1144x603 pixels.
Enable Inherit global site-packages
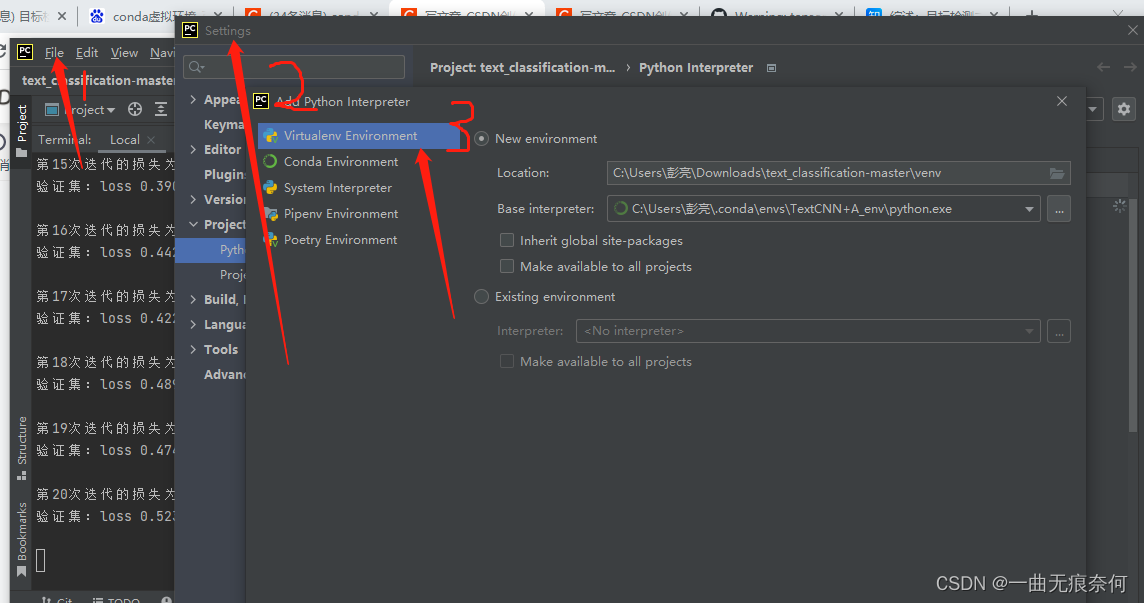pos(506,240)
